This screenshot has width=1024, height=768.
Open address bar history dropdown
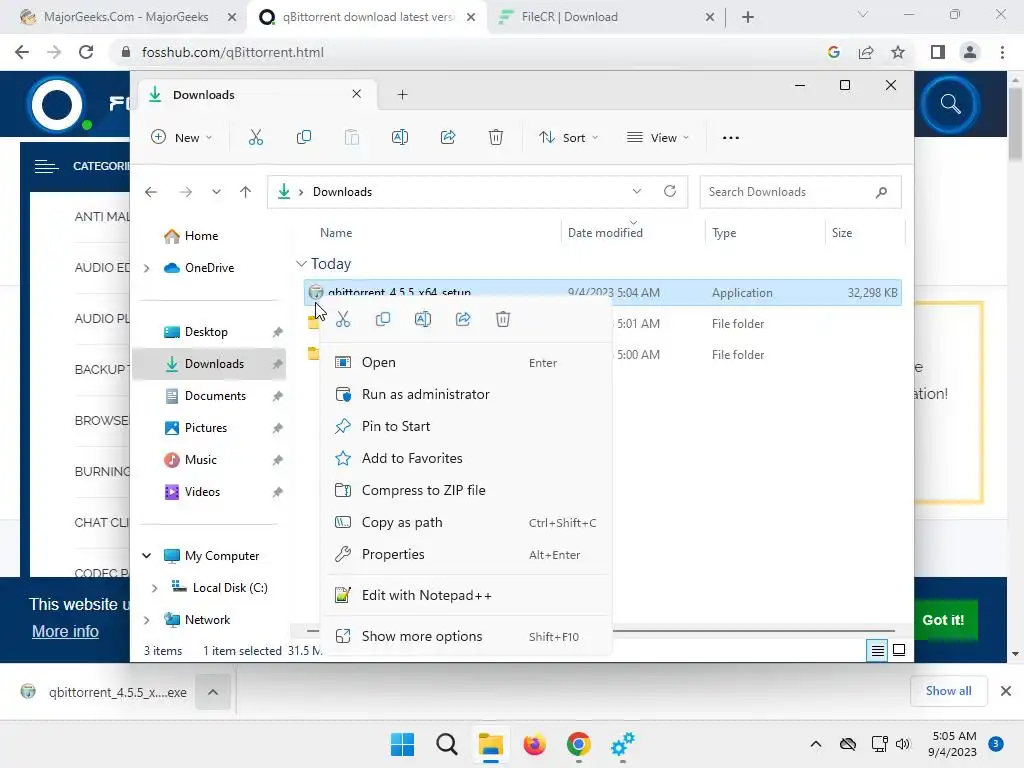click(637, 191)
